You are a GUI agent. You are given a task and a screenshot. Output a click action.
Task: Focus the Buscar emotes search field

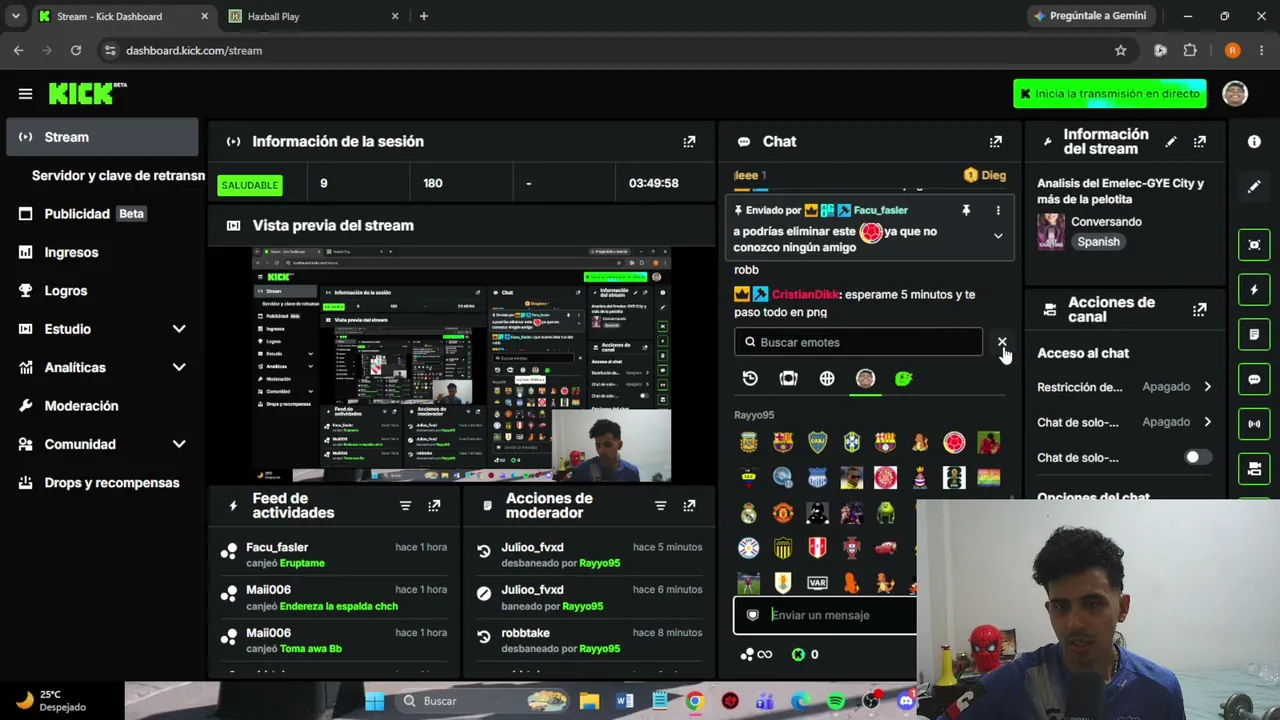click(x=858, y=342)
